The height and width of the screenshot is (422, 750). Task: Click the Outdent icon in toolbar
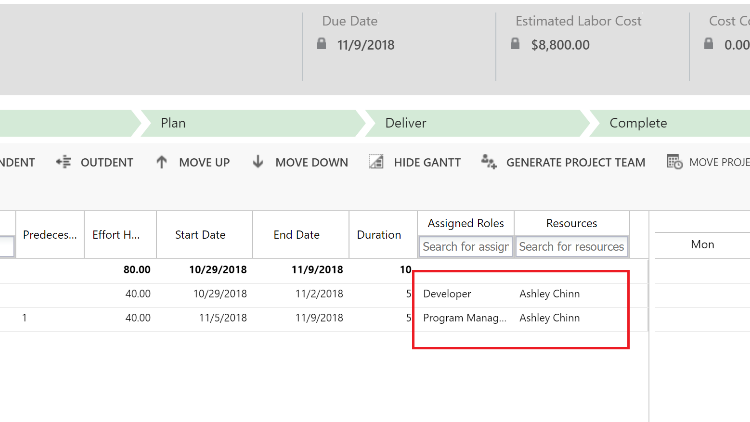pyautogui.click(x=64, y=162)
